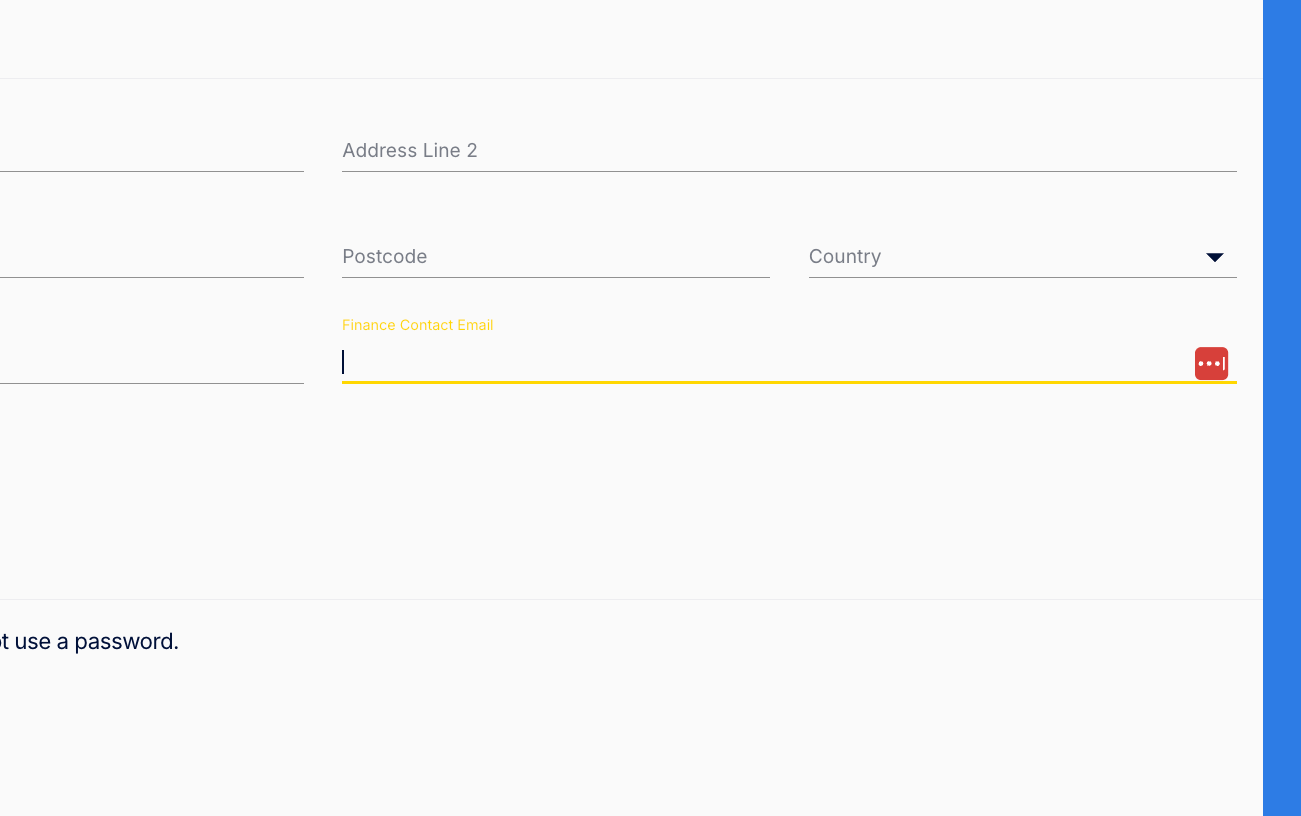Click the Postcode placeholder label
The height and width of the screenshot is (816, 1301).
point(385,257)
